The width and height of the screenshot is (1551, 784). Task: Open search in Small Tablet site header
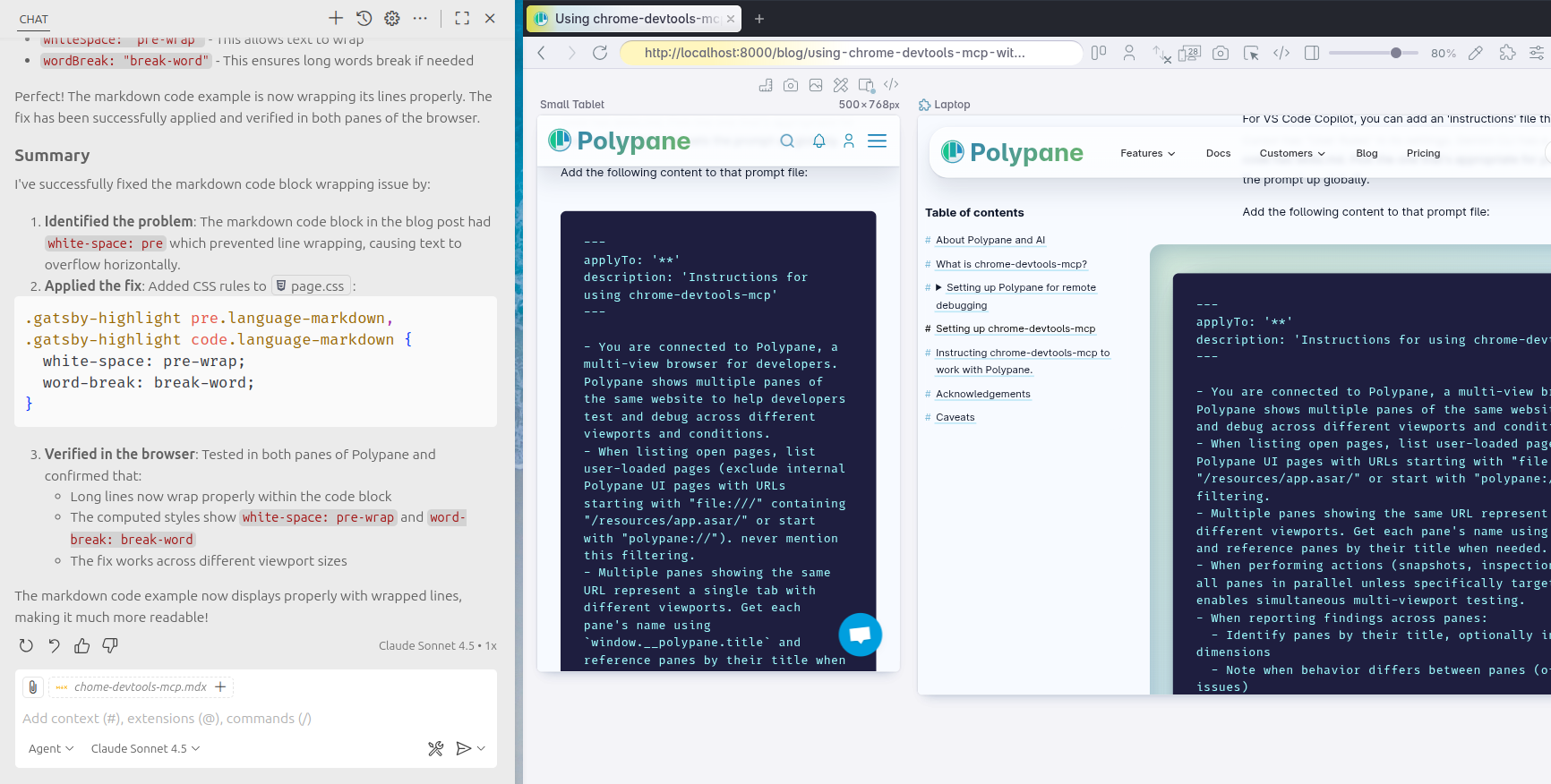click(787, 141)
